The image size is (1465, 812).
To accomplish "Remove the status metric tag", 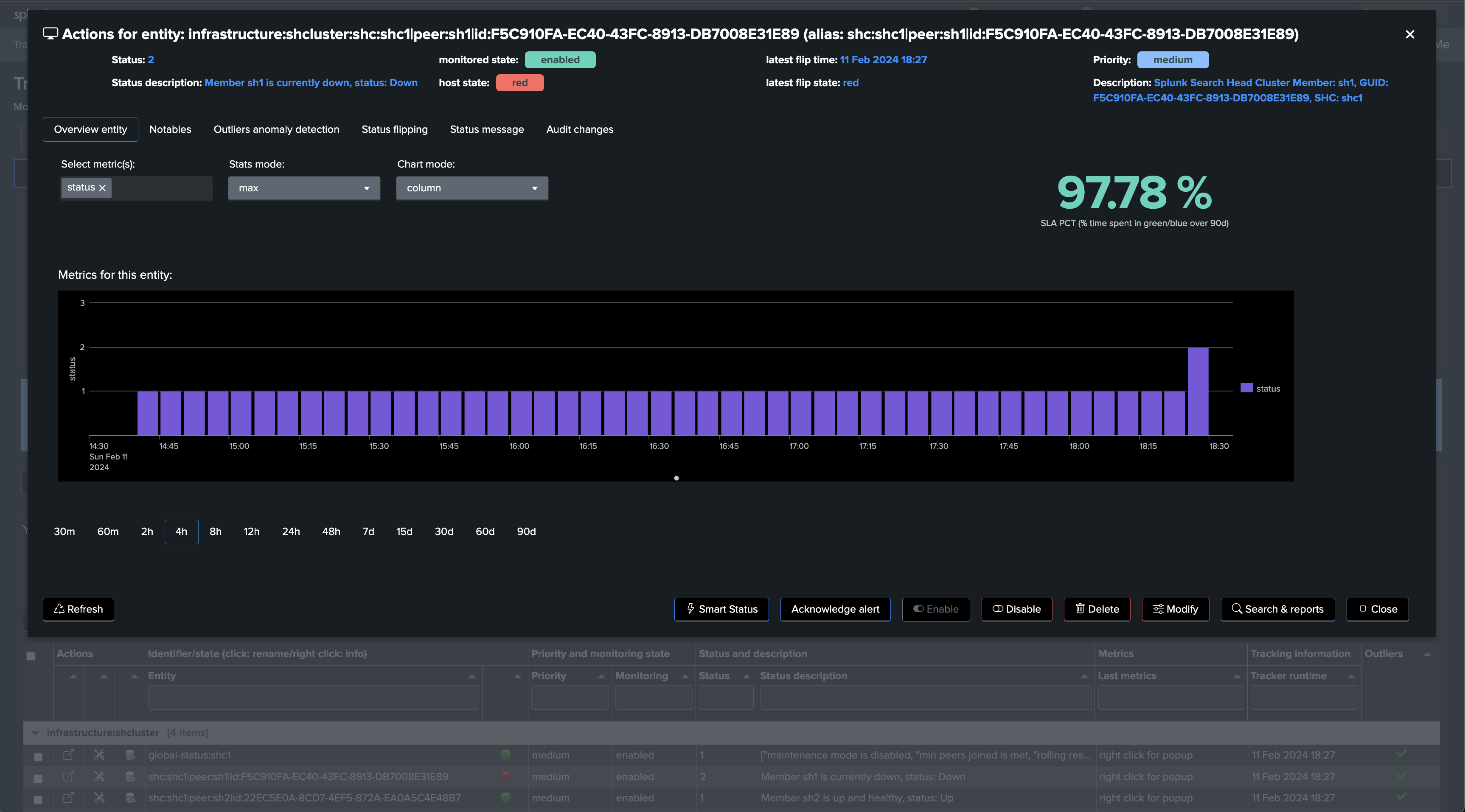I will pyautogui.click(x=102, y=188).
